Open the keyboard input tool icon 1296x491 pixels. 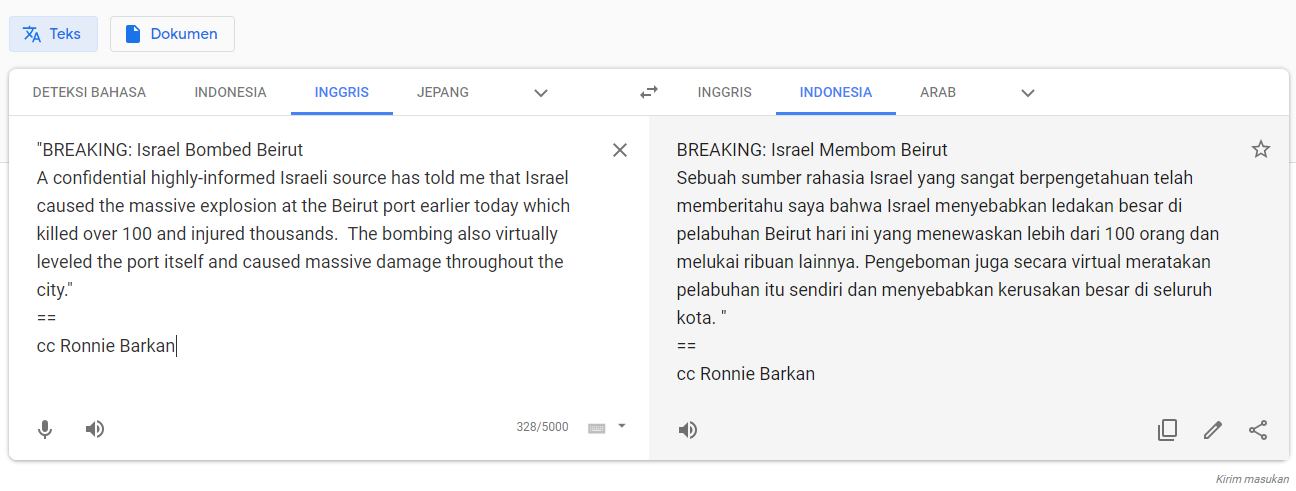[597, 428]
